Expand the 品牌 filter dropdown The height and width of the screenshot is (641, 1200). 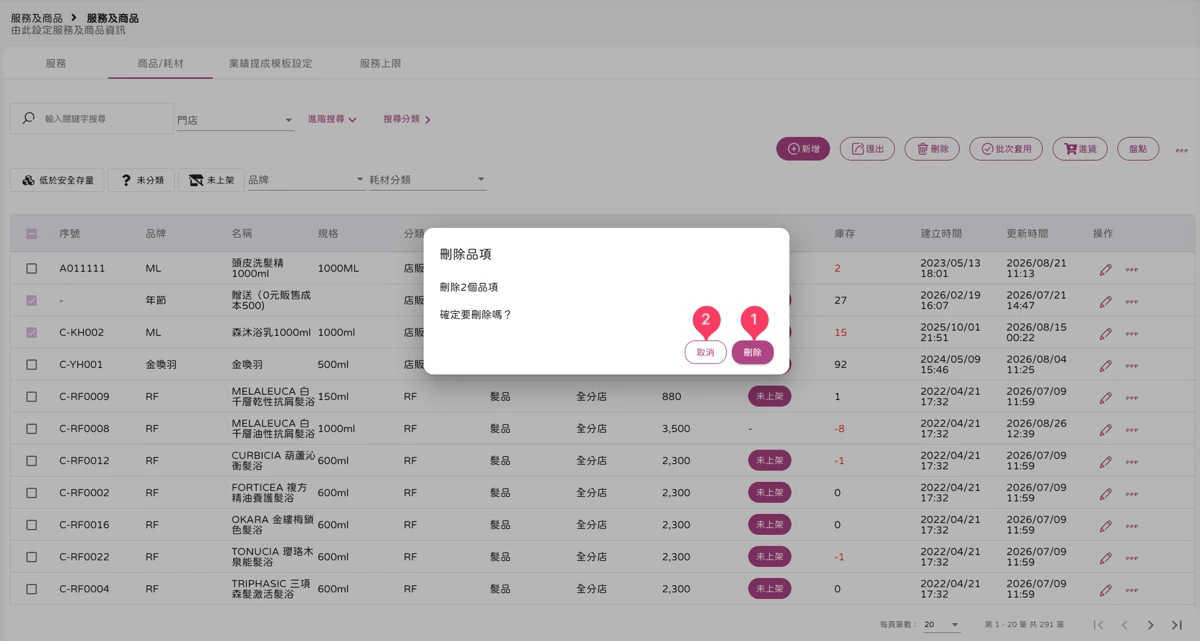coord(306,180)
